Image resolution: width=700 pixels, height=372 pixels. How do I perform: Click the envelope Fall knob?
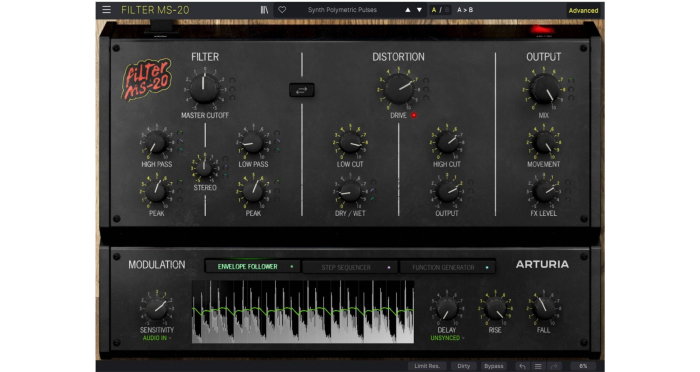coord(543,309)
